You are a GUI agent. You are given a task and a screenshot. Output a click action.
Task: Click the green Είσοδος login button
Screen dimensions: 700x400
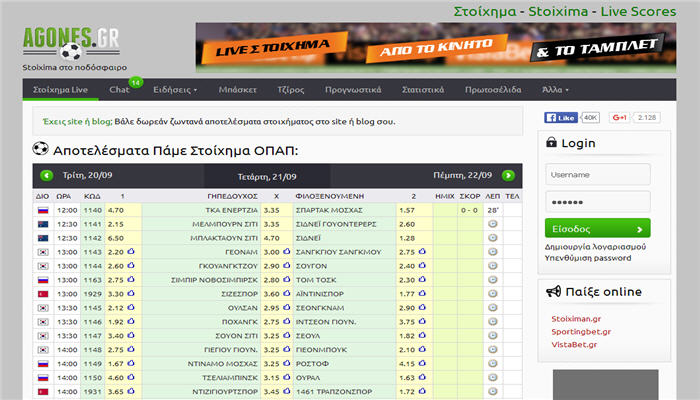pos(597,228)
